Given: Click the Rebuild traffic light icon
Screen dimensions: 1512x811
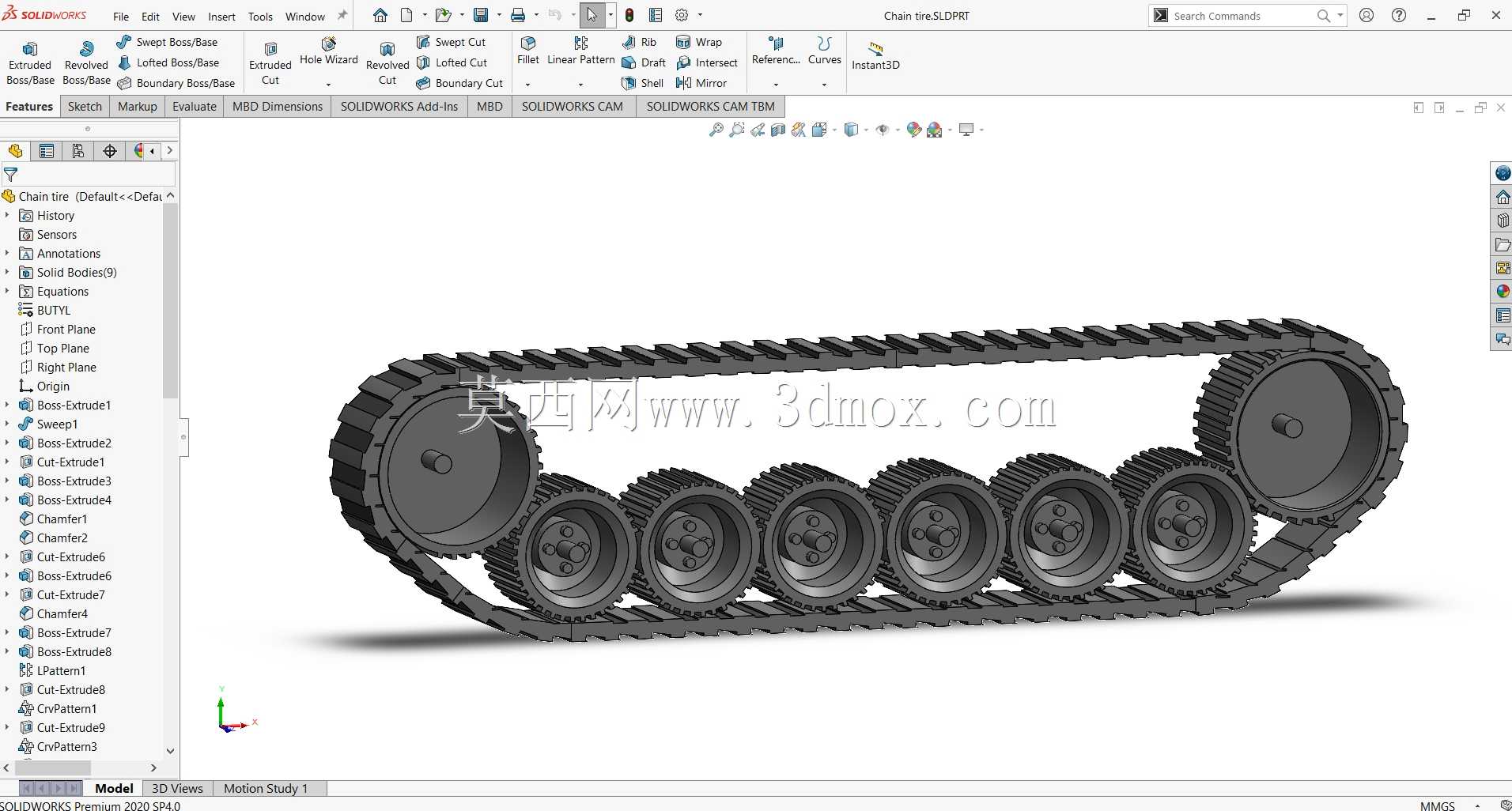Looking at the screenshot, I should tap(629, 15).
